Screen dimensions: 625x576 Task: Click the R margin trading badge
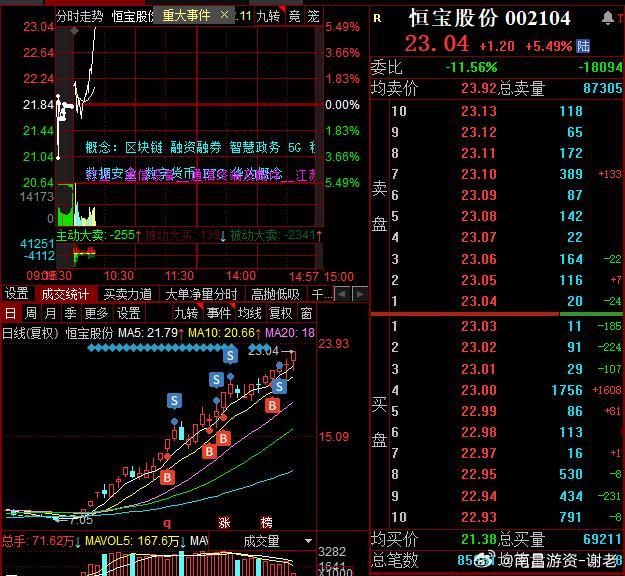[377, 18]
